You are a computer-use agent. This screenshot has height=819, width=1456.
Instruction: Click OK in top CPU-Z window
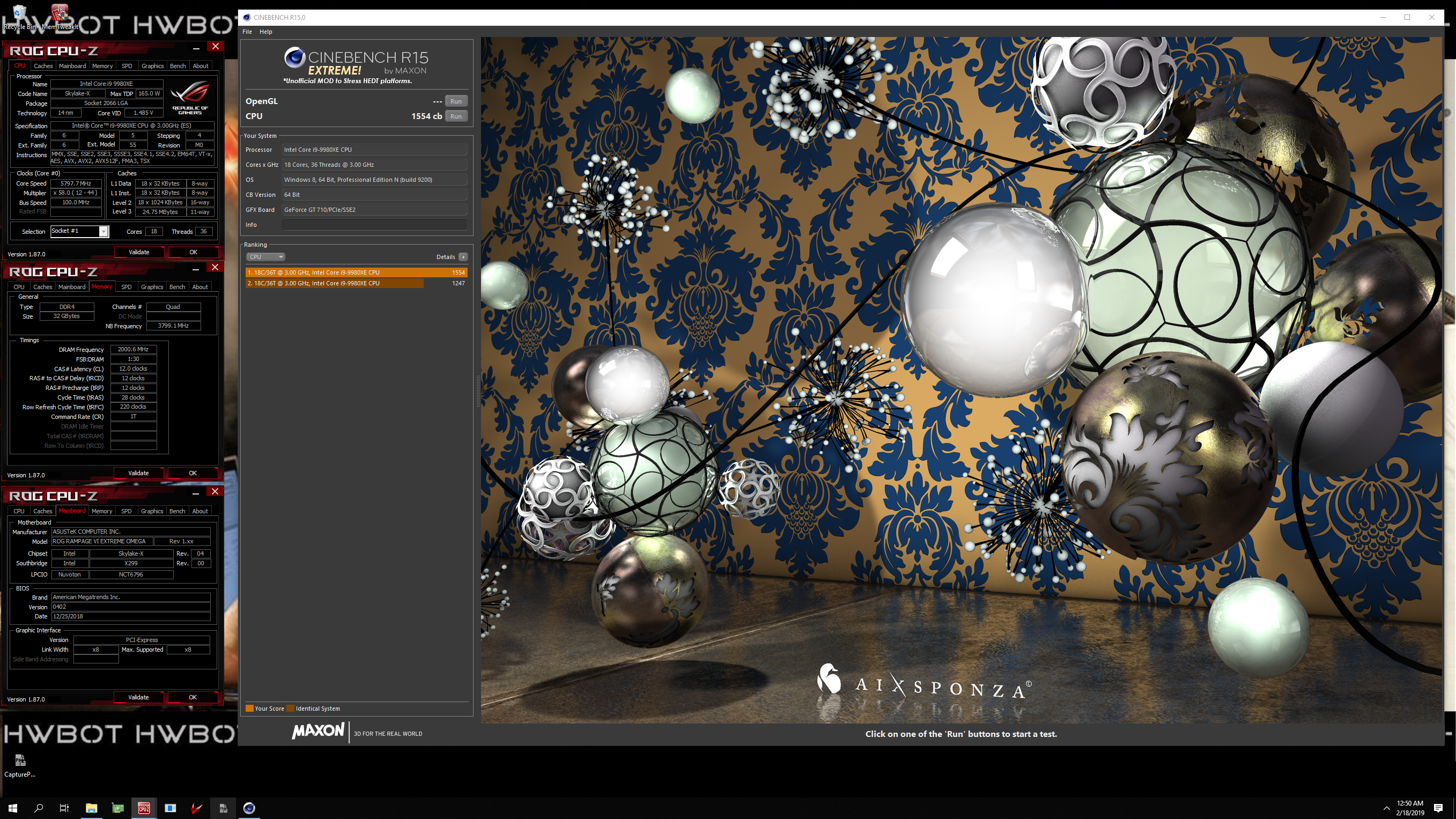[193, 252]
